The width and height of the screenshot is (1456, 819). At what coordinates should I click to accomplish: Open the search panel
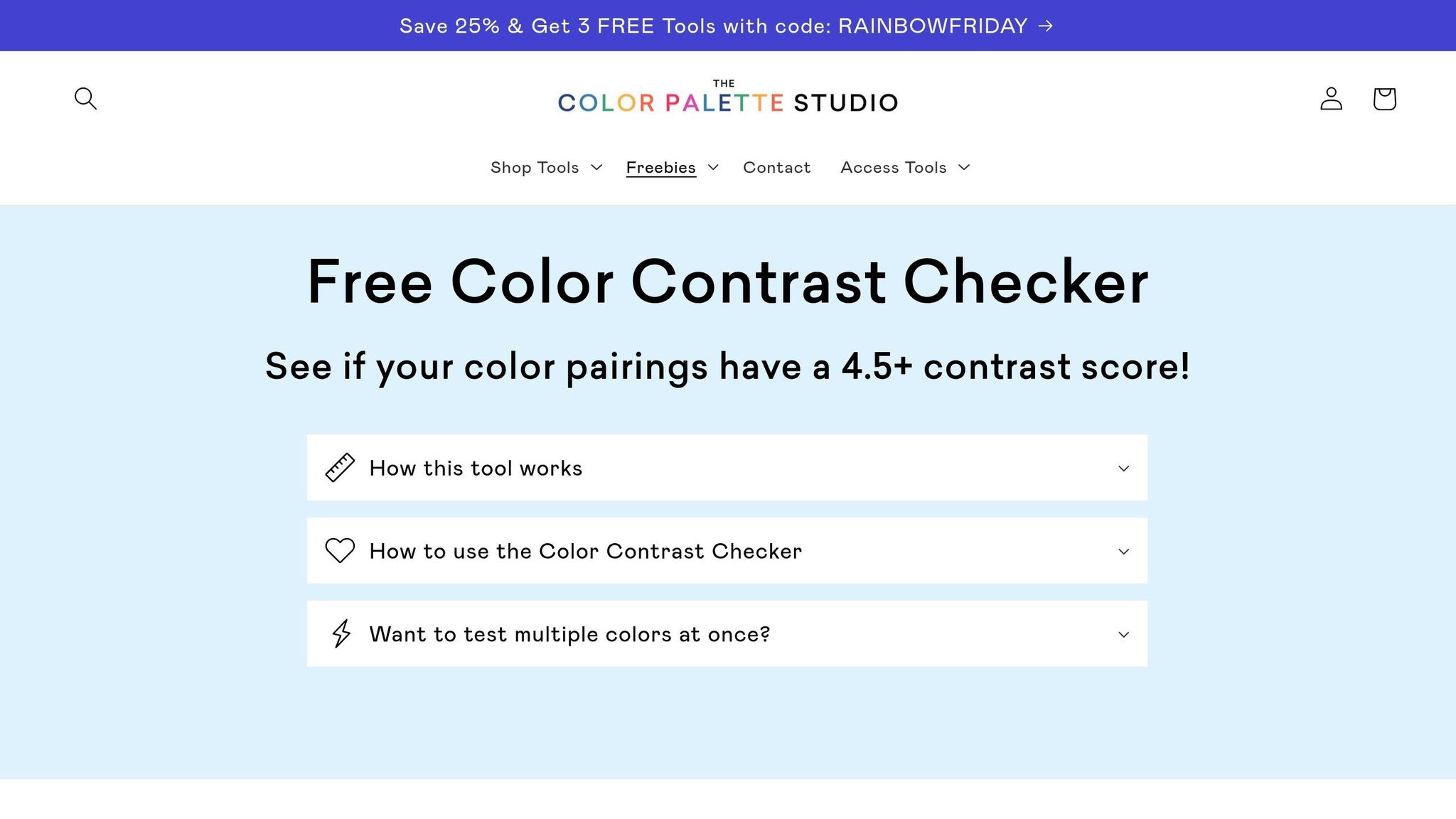(x=85, y=99)
